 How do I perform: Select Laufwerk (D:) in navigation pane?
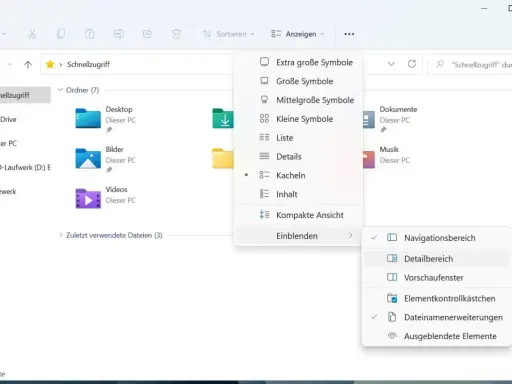(x=25, y=167)
